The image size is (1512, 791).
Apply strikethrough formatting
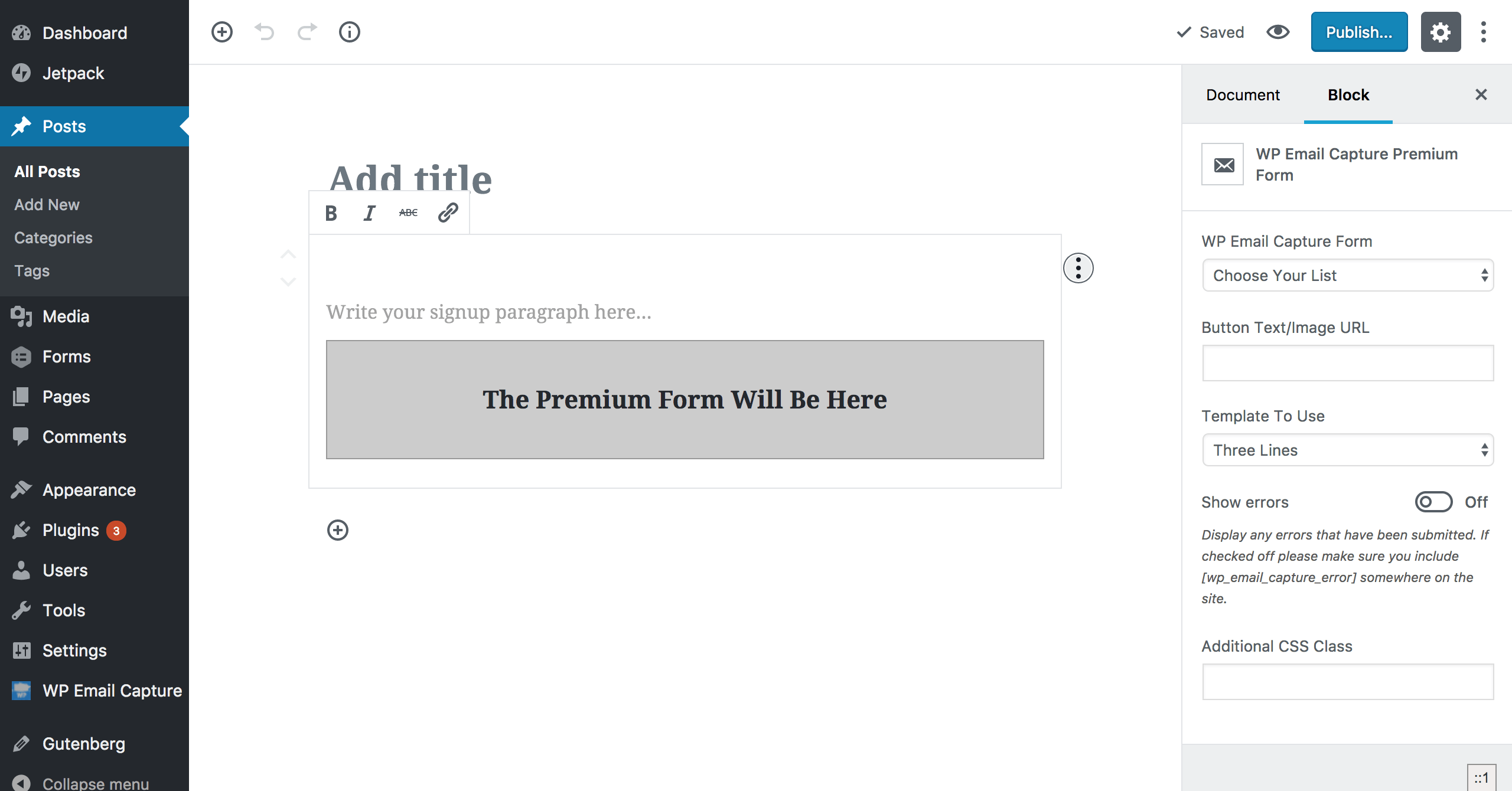coord(408,213)
